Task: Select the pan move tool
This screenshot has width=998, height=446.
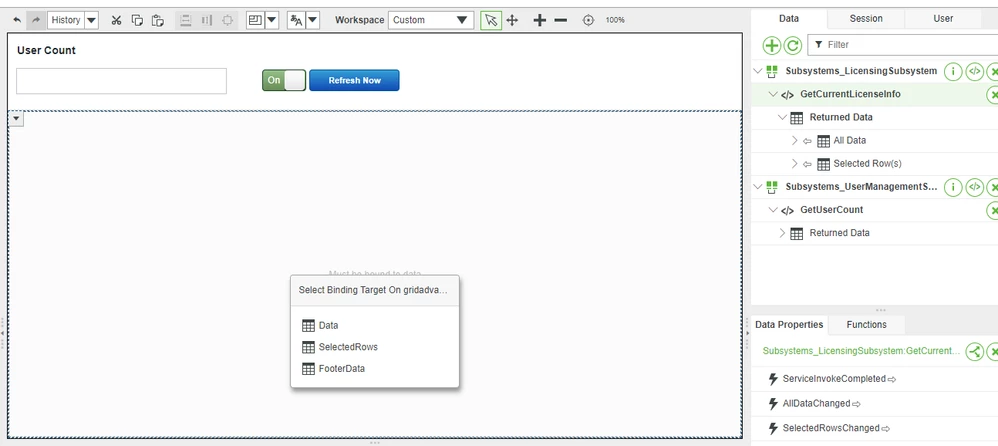Action: (x=512, y=20)
